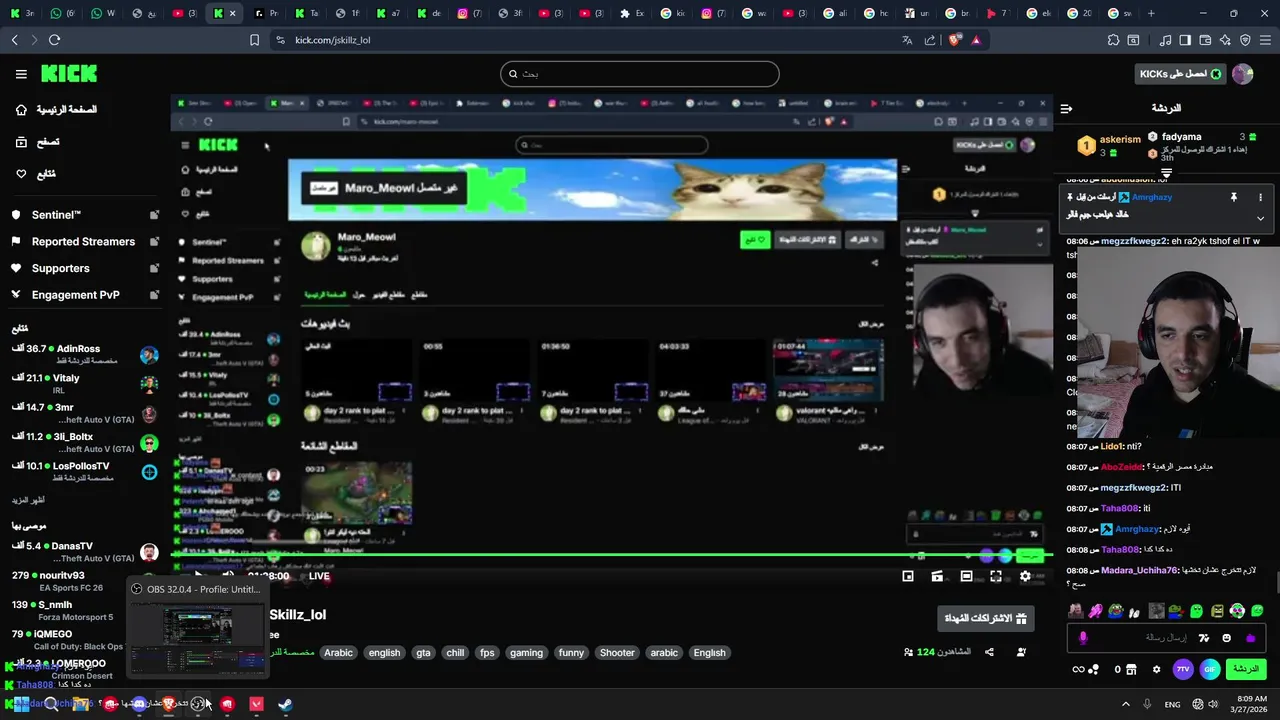This screenshot has width=1280, height=720.
Task: Click the green KICK logo
Action: click(x=69, y=74)
